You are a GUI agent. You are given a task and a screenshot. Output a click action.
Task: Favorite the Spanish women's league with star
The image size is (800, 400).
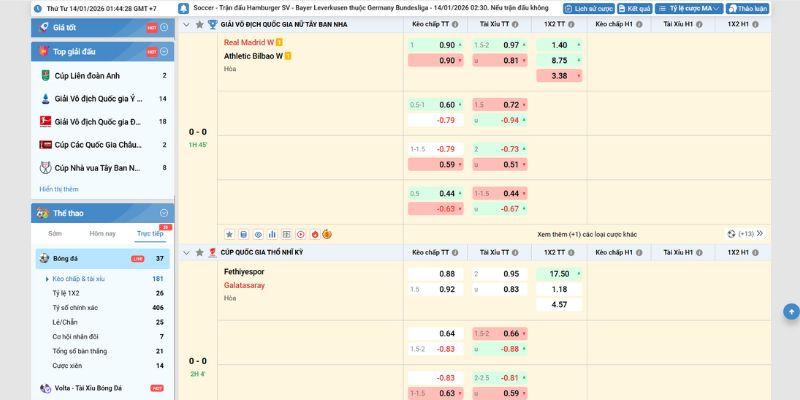click(x=199, y=23)
